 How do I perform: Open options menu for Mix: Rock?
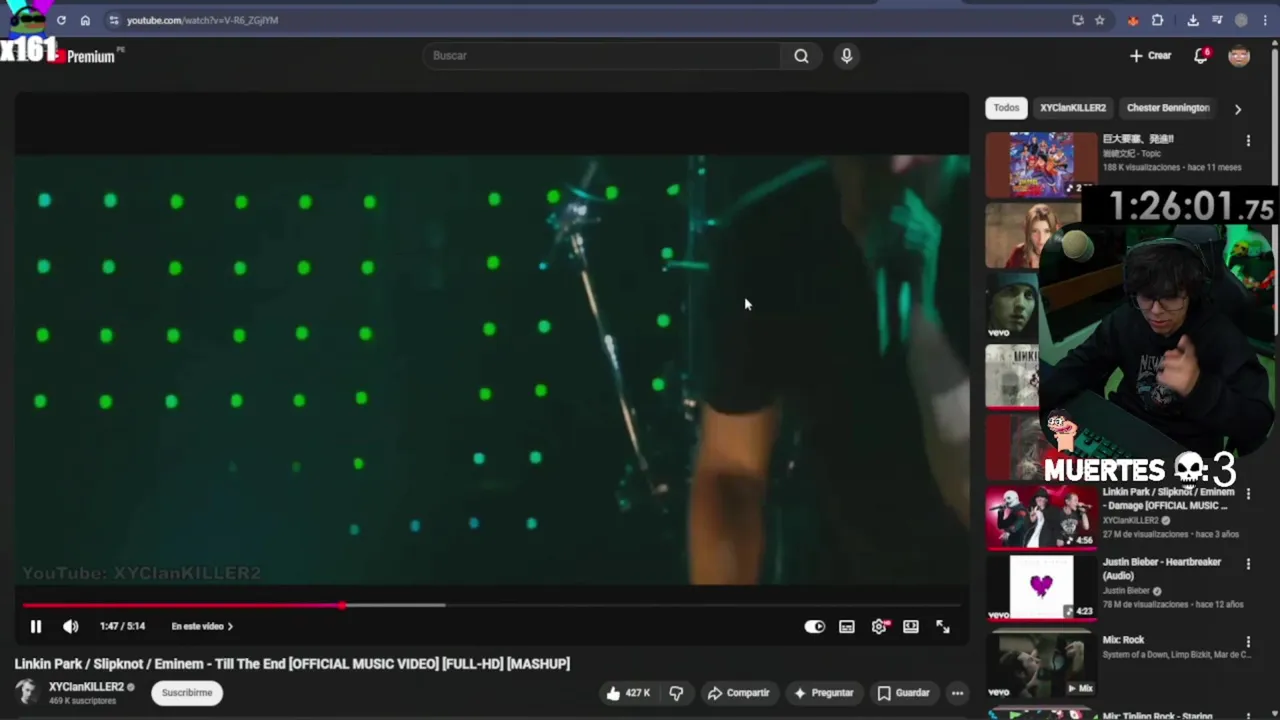1248,641
